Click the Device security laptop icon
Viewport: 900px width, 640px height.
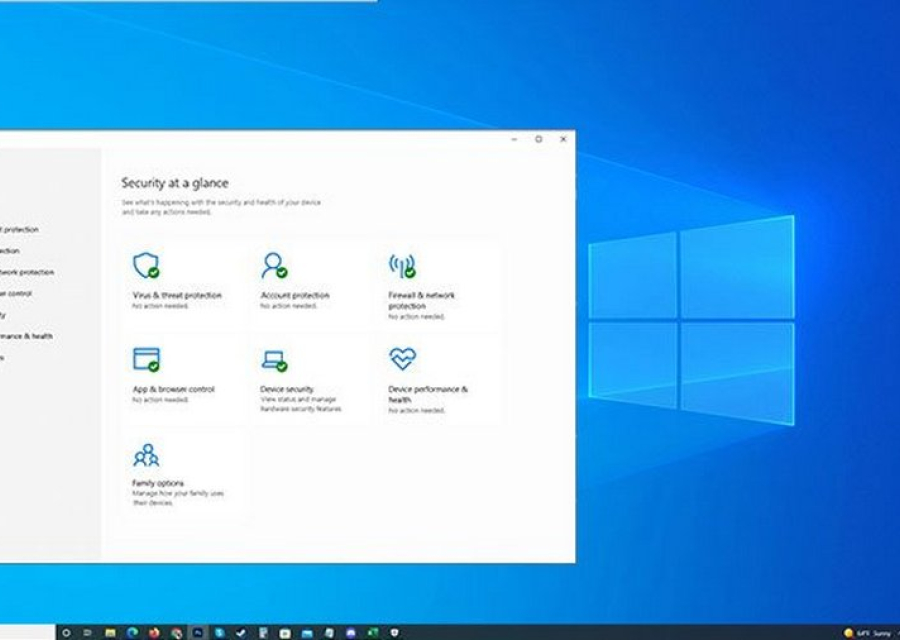coord(273,360)
